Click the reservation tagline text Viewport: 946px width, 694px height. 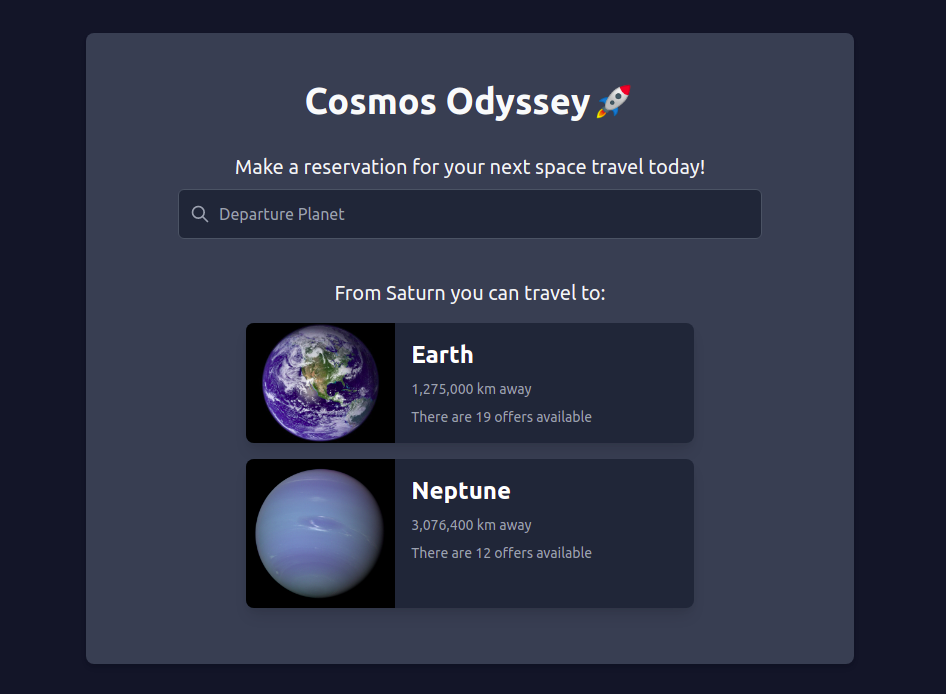click(470, 167)
